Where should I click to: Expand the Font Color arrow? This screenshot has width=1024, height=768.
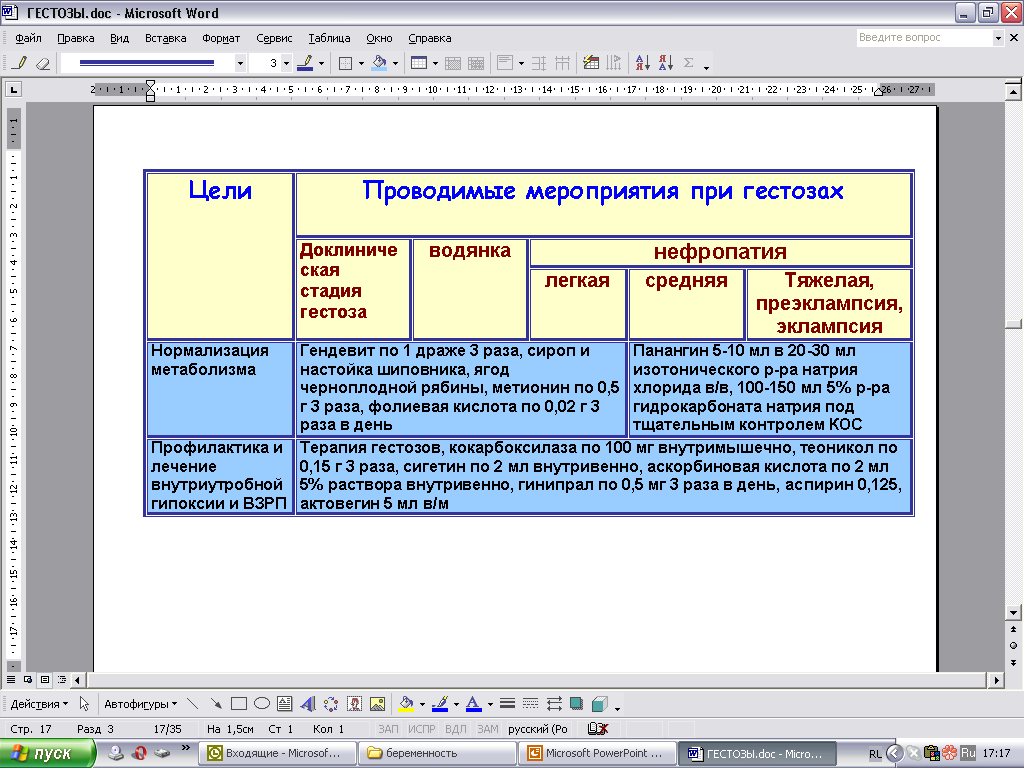[490, 704]
